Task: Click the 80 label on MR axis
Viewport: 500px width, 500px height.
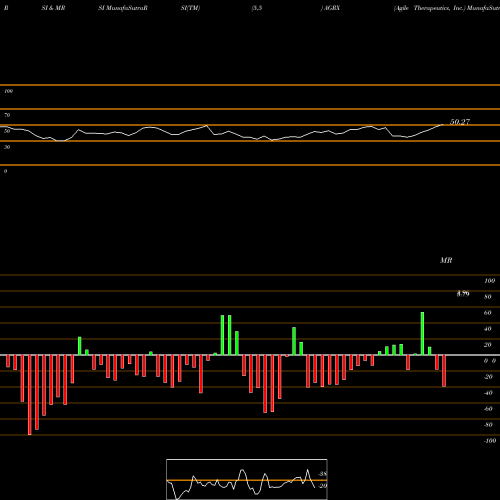Action: pyautogui.click(x=488, y=297)
